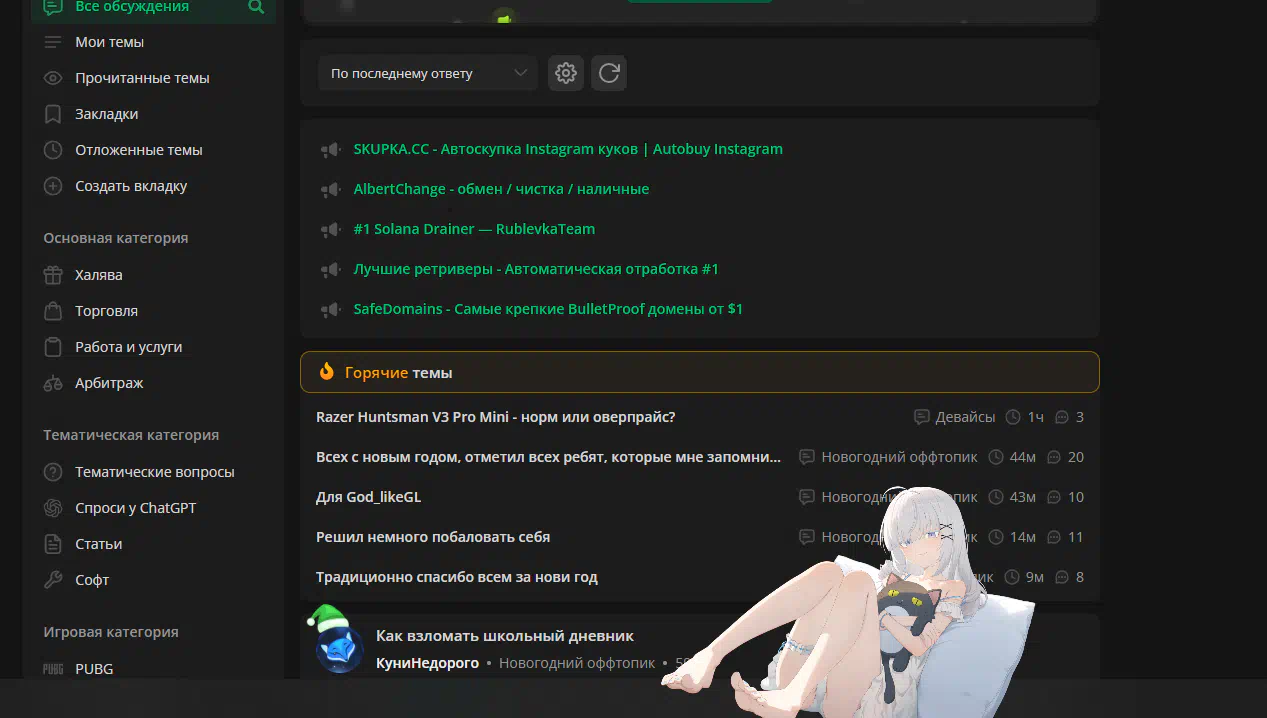Click the Халява gift icon

coord(54,275)
